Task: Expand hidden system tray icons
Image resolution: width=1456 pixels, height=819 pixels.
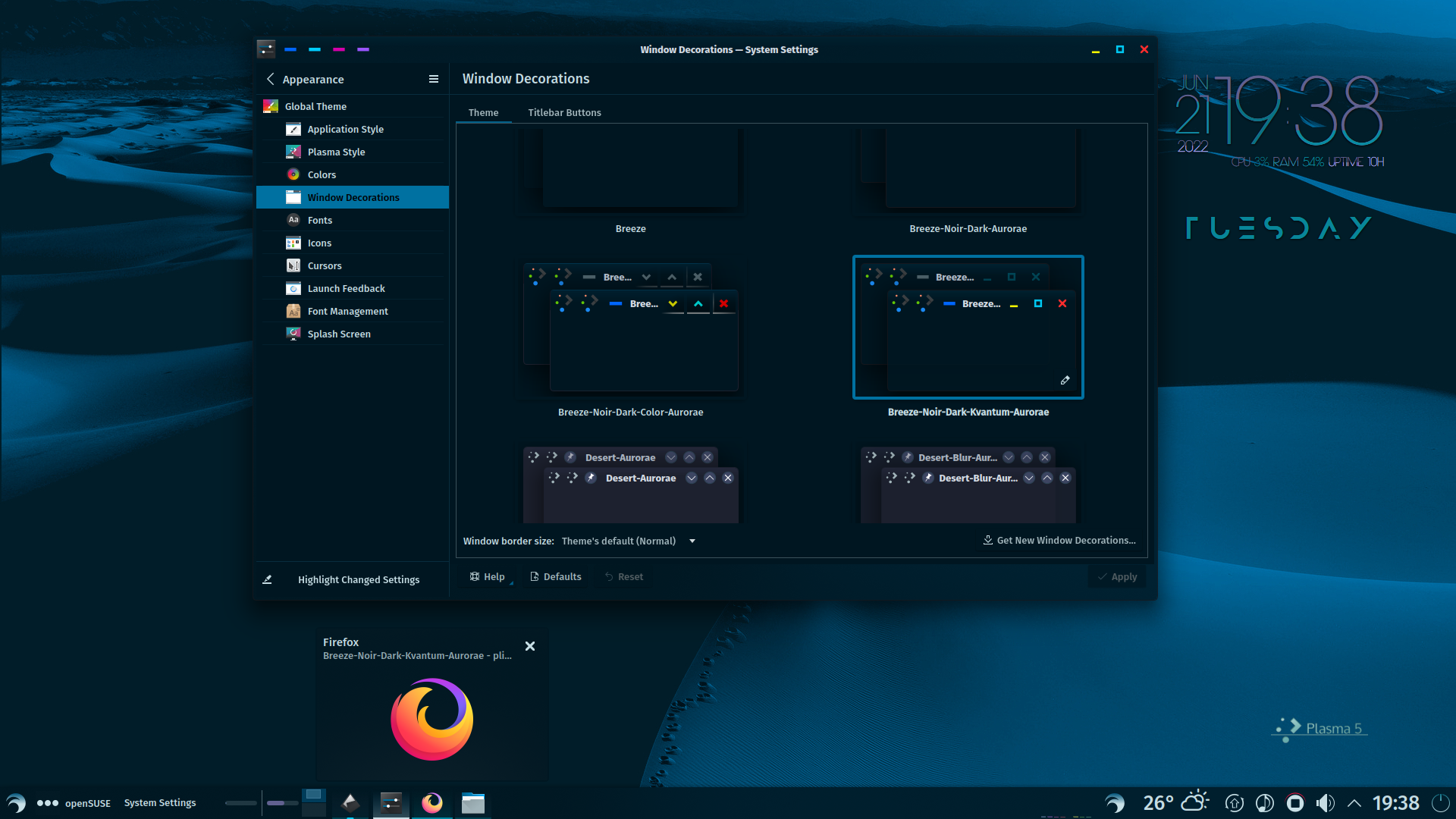Action: [x=1354, y=802]
